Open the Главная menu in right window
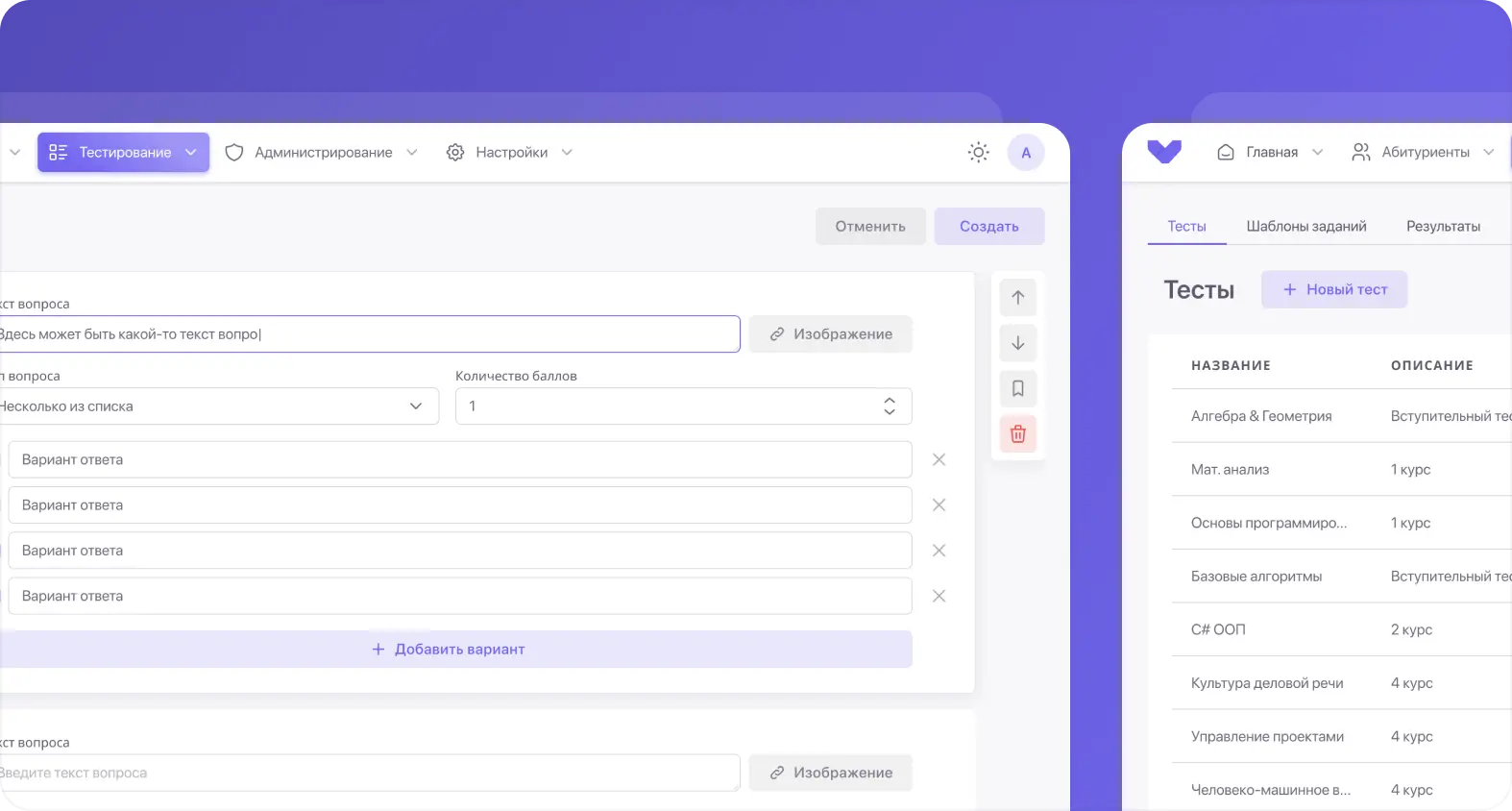Screen dimensions: 1512x811 [x=1270, y=152]
